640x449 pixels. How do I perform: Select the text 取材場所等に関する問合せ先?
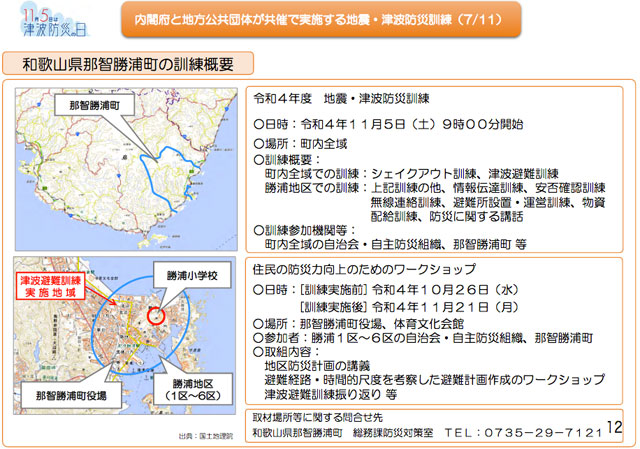pos(318,418)
